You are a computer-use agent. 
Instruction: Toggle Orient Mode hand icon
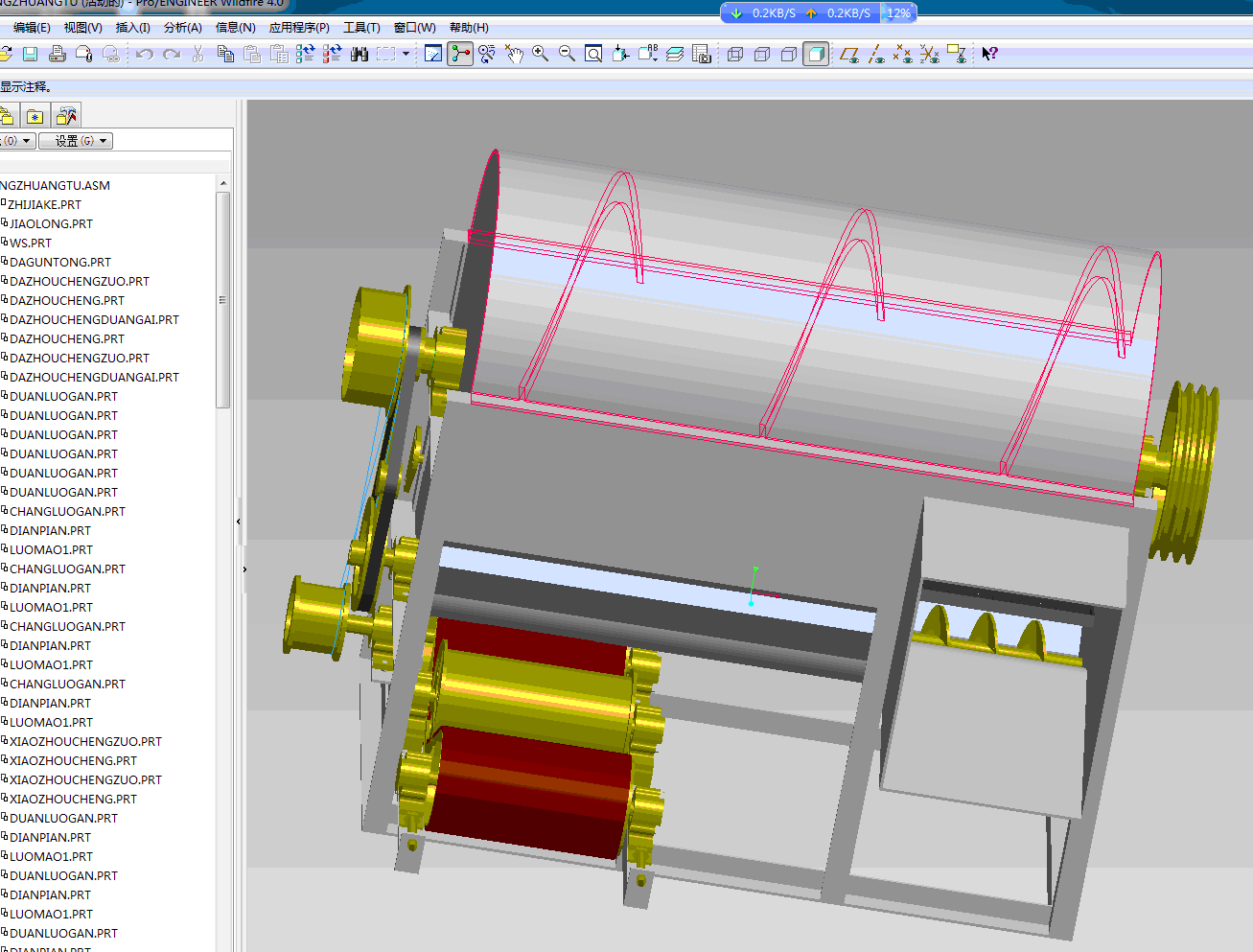[x=514, y=54]
